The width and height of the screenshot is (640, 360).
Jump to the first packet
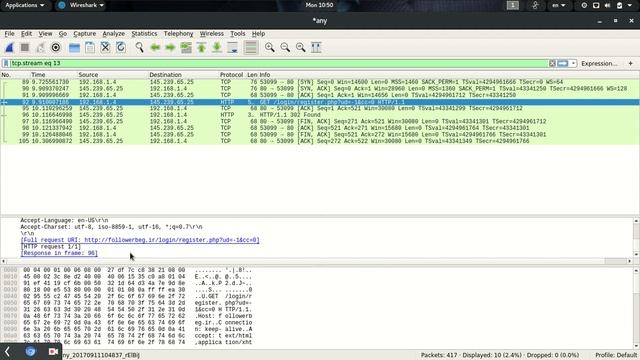201,47
